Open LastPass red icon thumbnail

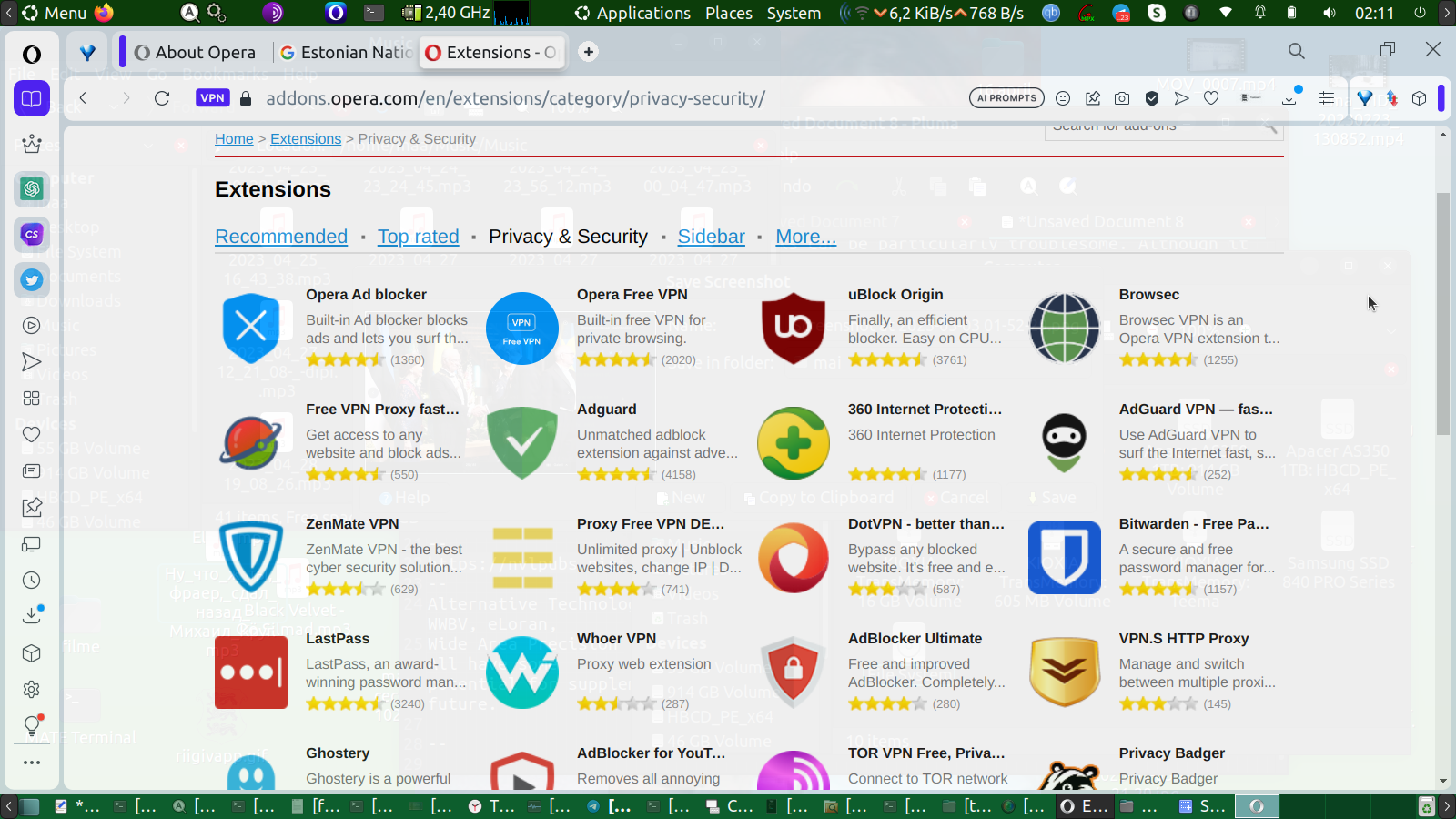(251, 672)
